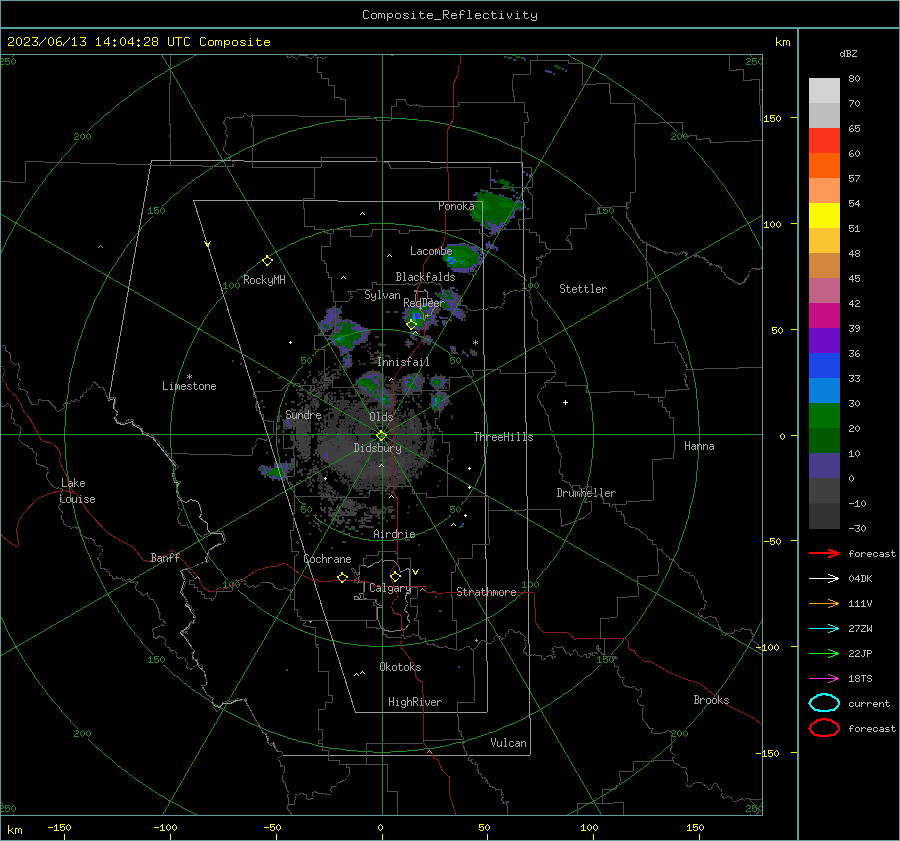
Task: Click the Banff city label
Action: click(165, 558)
